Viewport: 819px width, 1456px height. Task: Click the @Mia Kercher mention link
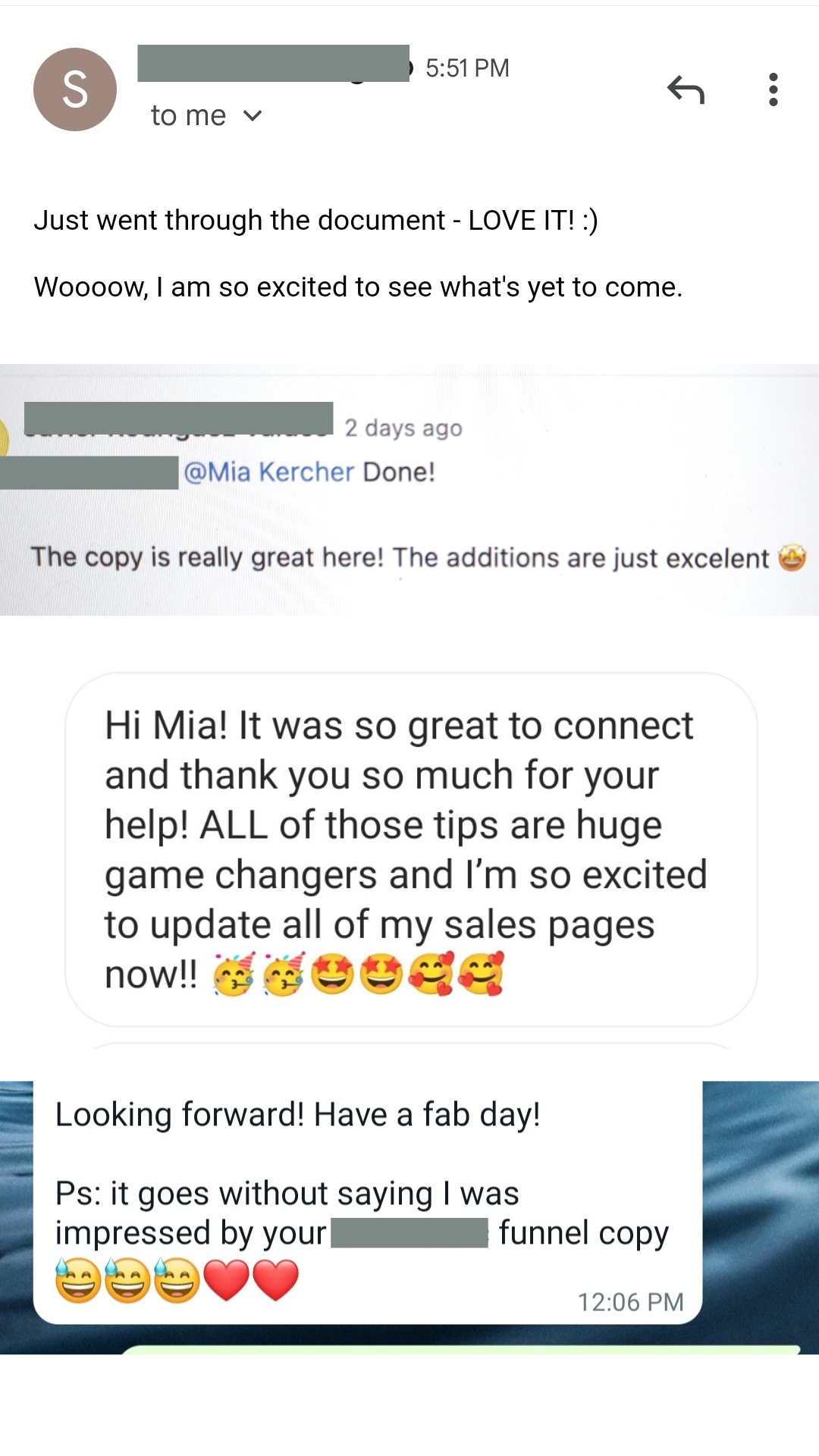[269, 472]
